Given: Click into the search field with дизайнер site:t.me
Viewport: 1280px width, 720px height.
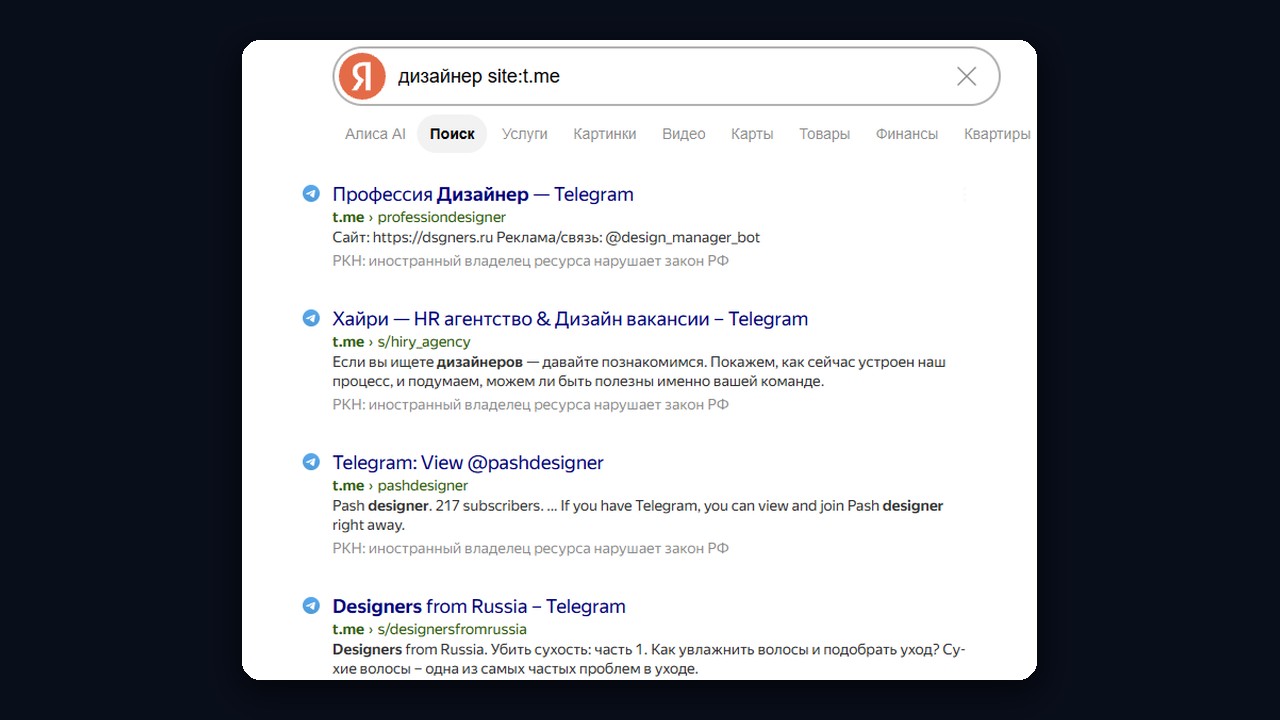Looking at the screenshot, I should [666, 76].
